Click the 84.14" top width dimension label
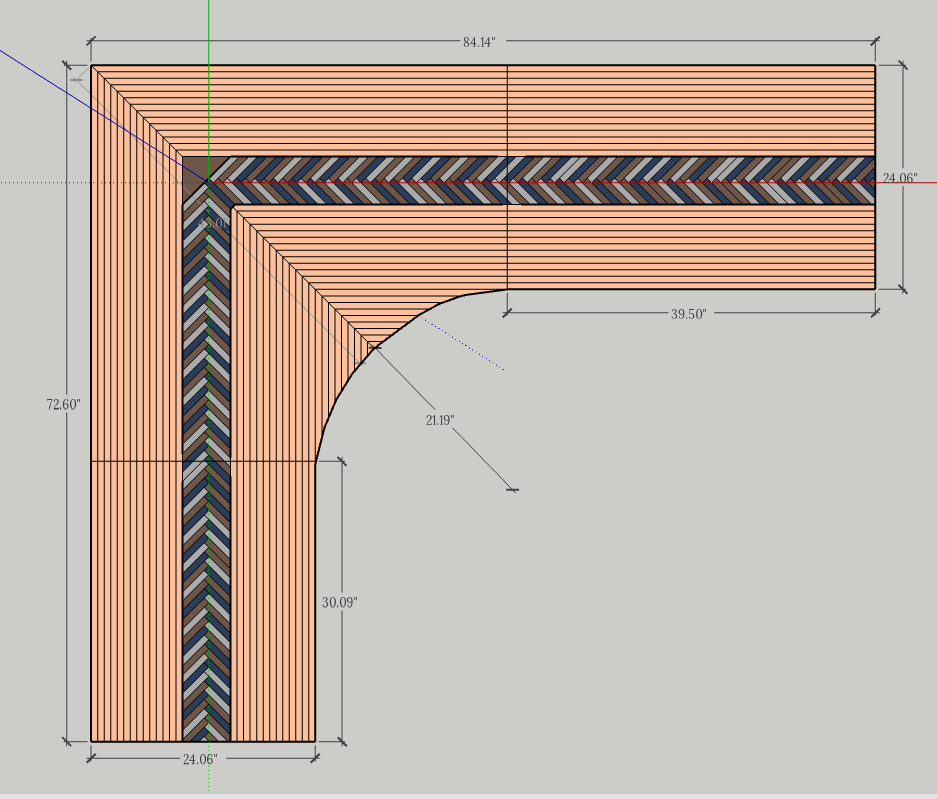The image size is (937, 799). (x=479, y=41)
